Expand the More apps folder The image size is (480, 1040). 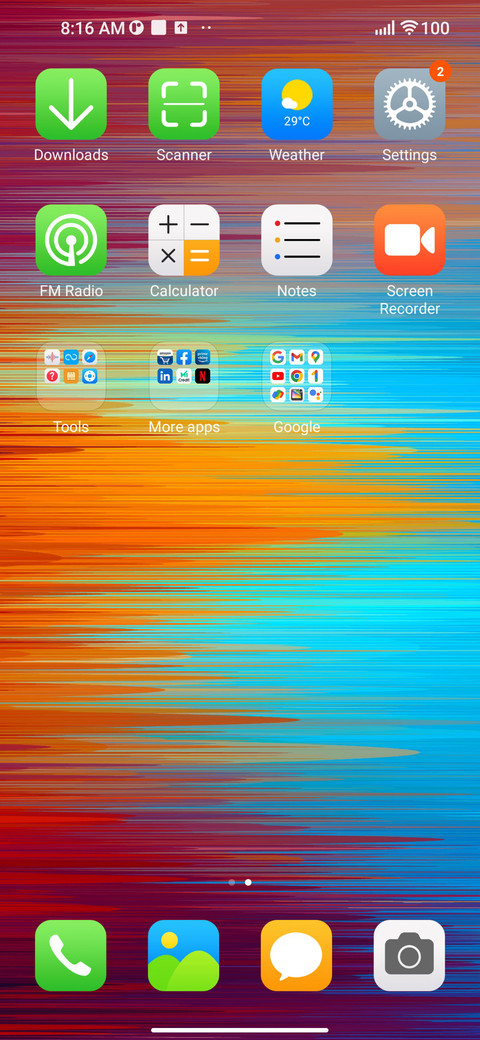pyautogui.click(x=184, y=376)
